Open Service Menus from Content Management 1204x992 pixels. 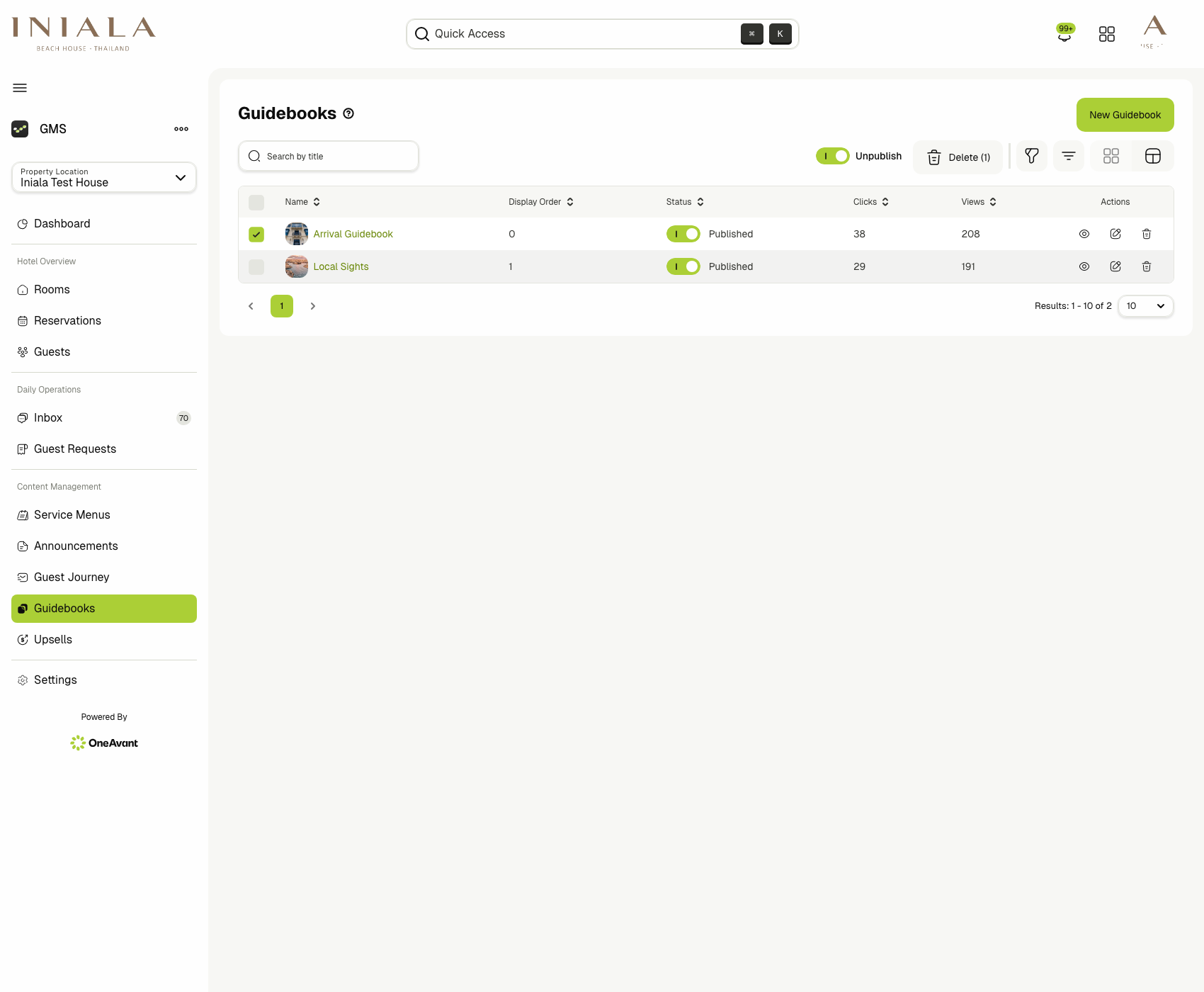(72, 514)
